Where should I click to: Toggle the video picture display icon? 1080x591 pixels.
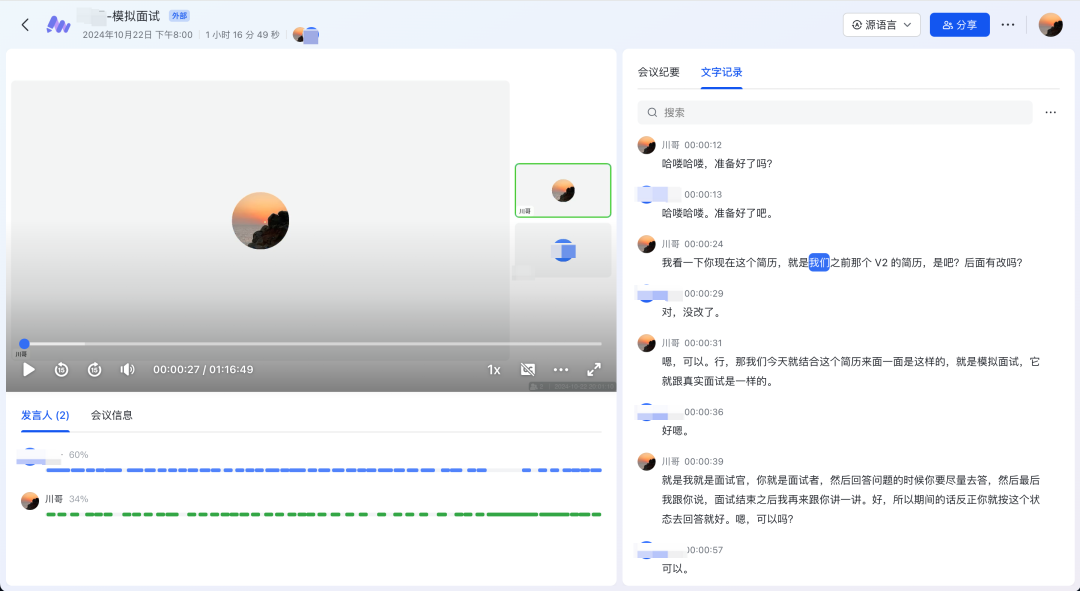528,370
